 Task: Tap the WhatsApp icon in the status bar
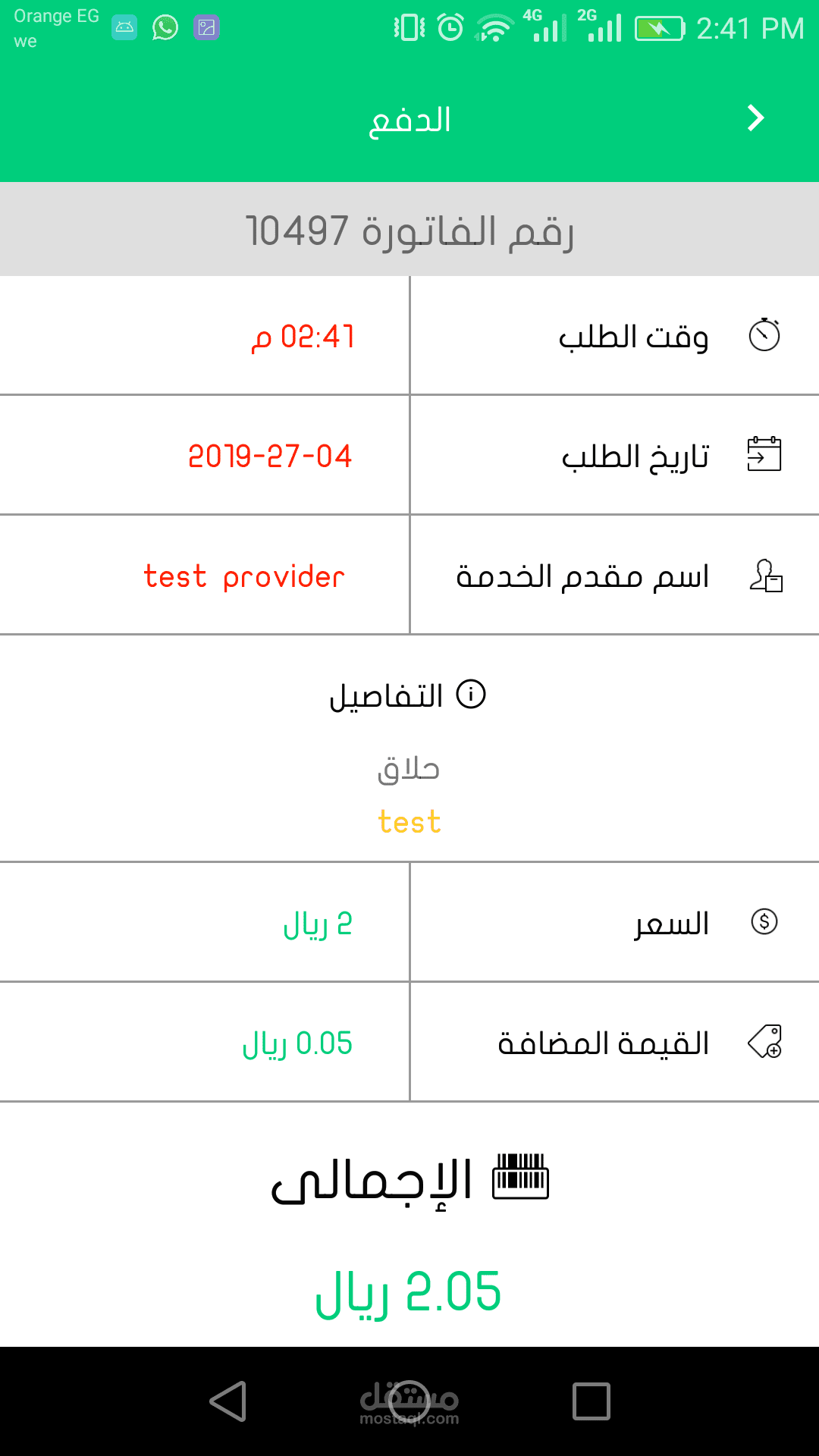tap(165, 28)
